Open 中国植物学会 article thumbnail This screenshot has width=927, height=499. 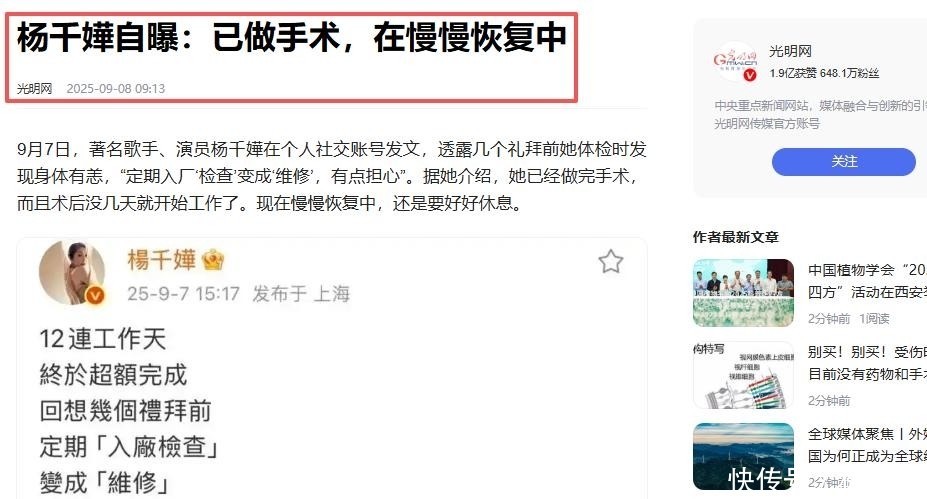[744, 293]
